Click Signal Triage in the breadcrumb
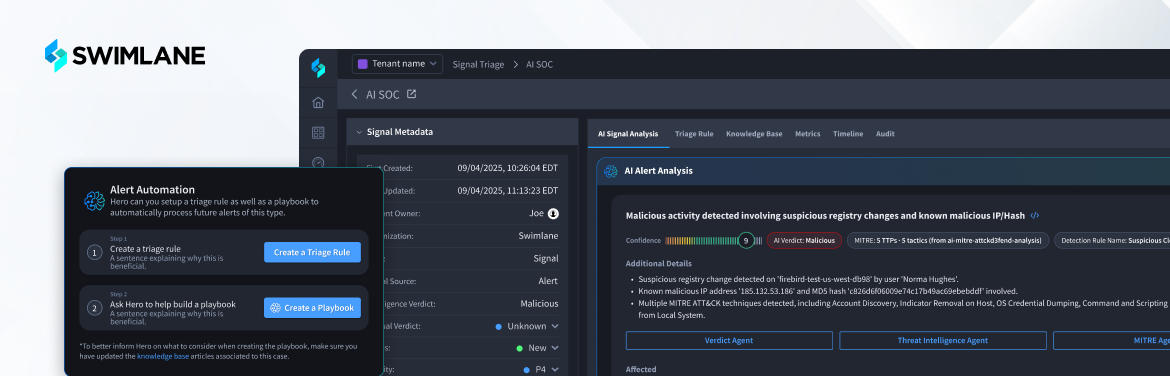 (x=478, y=64)
